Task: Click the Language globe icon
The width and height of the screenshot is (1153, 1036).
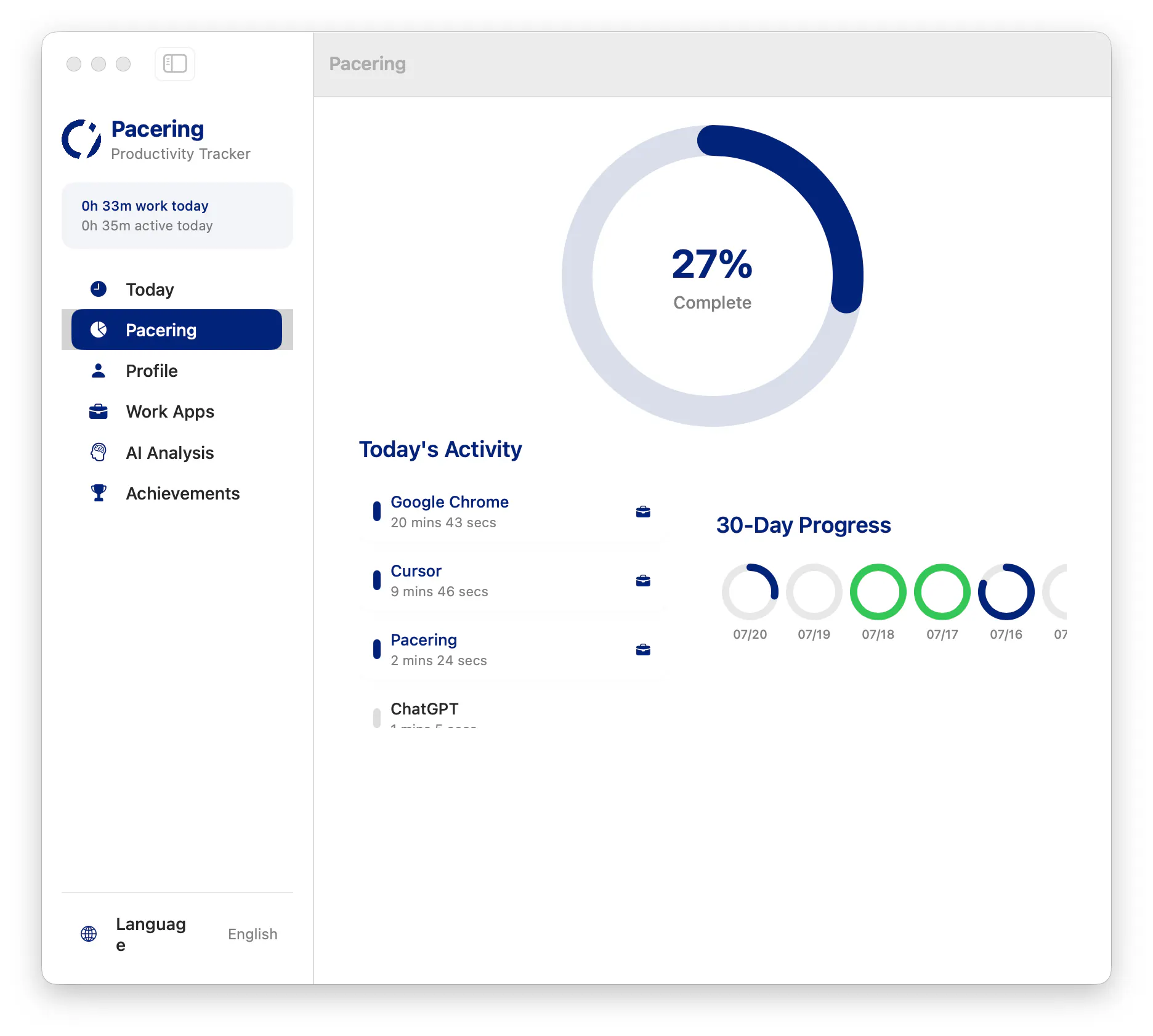Action: (x=89, y=934)
